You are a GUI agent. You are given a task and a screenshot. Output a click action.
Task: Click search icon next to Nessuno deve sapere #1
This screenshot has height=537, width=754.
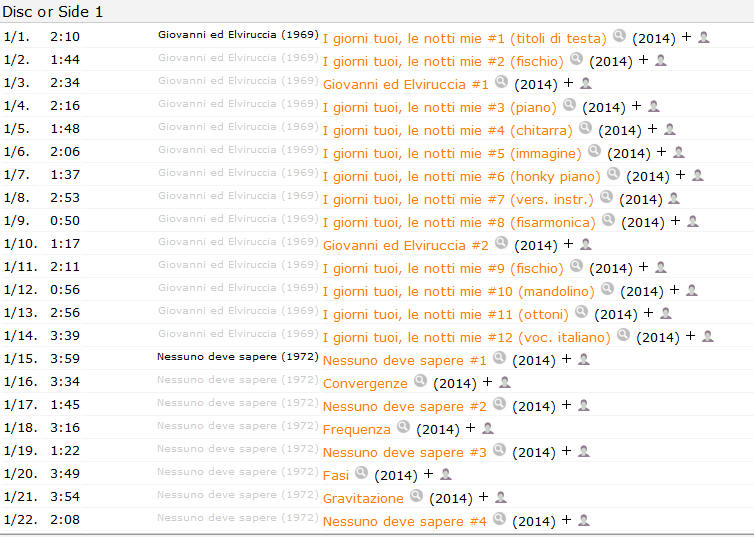pyautogui.click(x=500, y=358)
